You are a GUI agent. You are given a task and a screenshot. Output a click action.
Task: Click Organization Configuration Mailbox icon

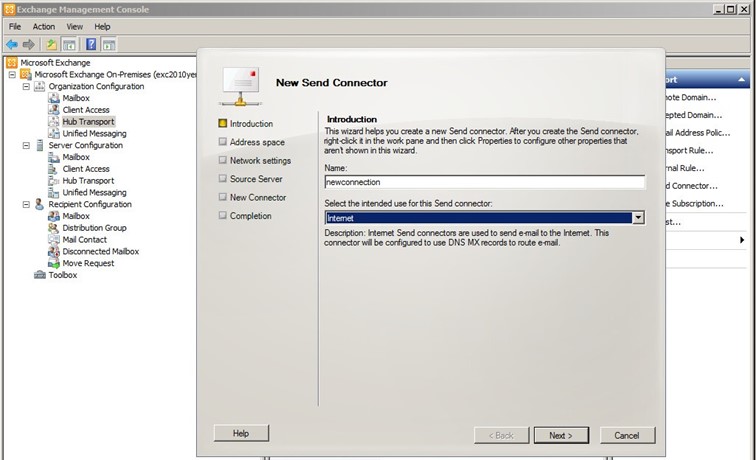[x=54, y=98]
